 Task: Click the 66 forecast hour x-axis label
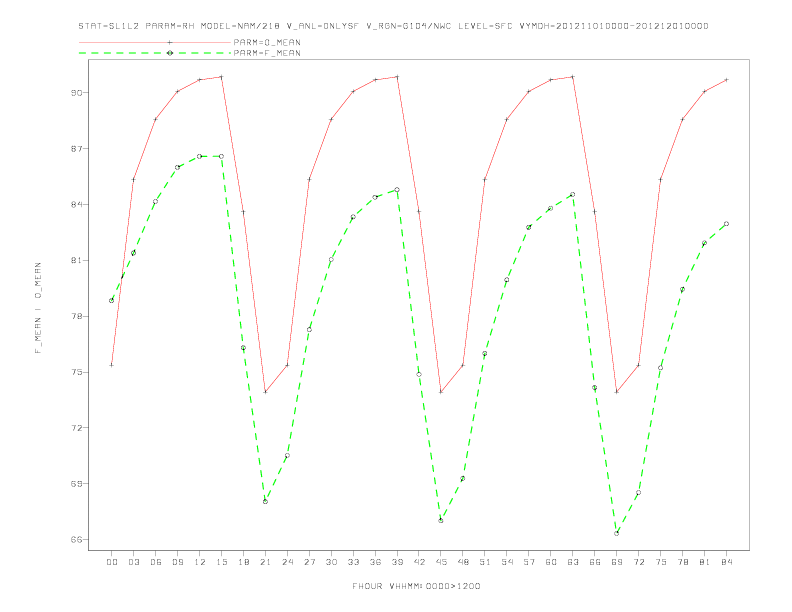point(595,562)
